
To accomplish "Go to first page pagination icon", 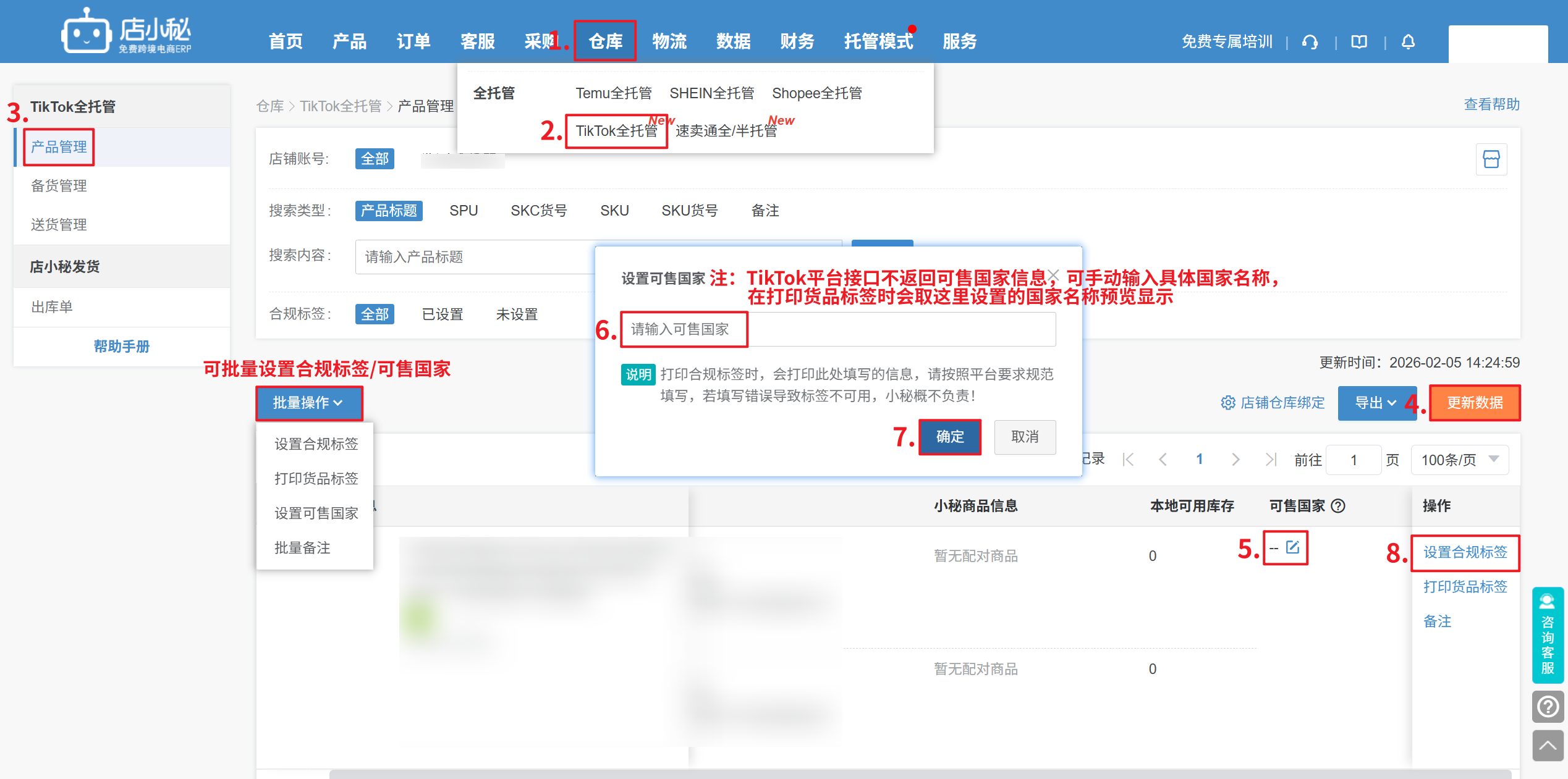I will (1128, 460).
